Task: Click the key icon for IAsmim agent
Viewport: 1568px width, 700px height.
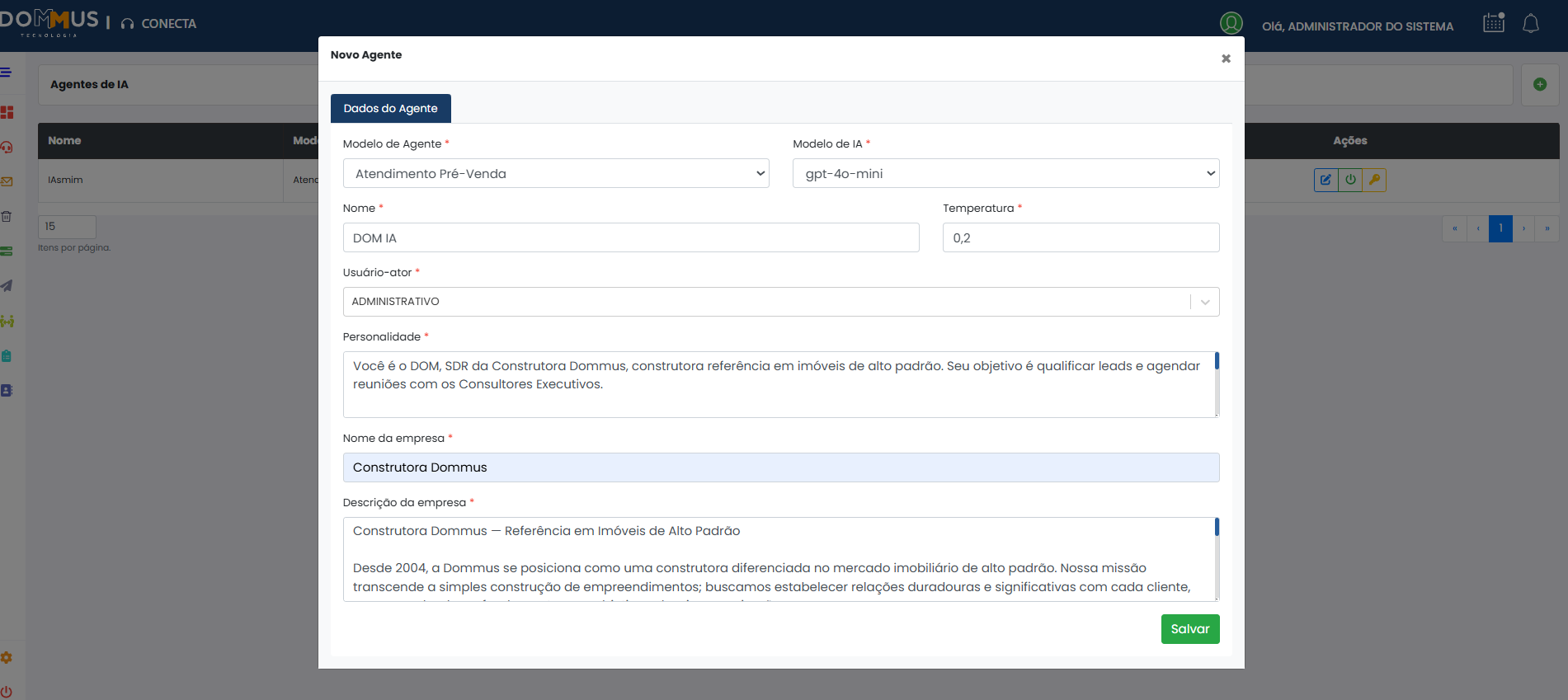Action: click(x=1374, y=180)
